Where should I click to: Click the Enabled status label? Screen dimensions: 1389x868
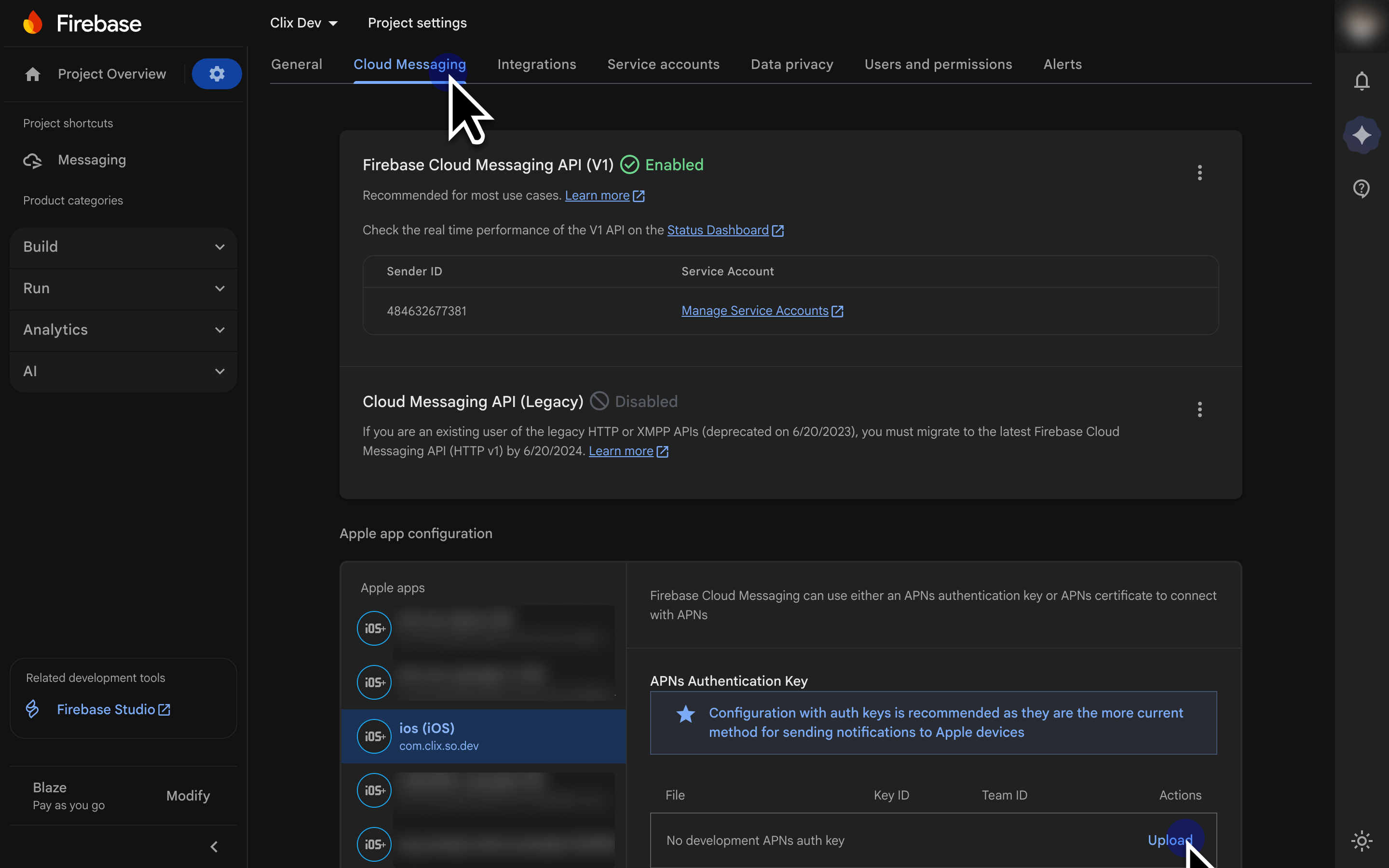(674, 165)
